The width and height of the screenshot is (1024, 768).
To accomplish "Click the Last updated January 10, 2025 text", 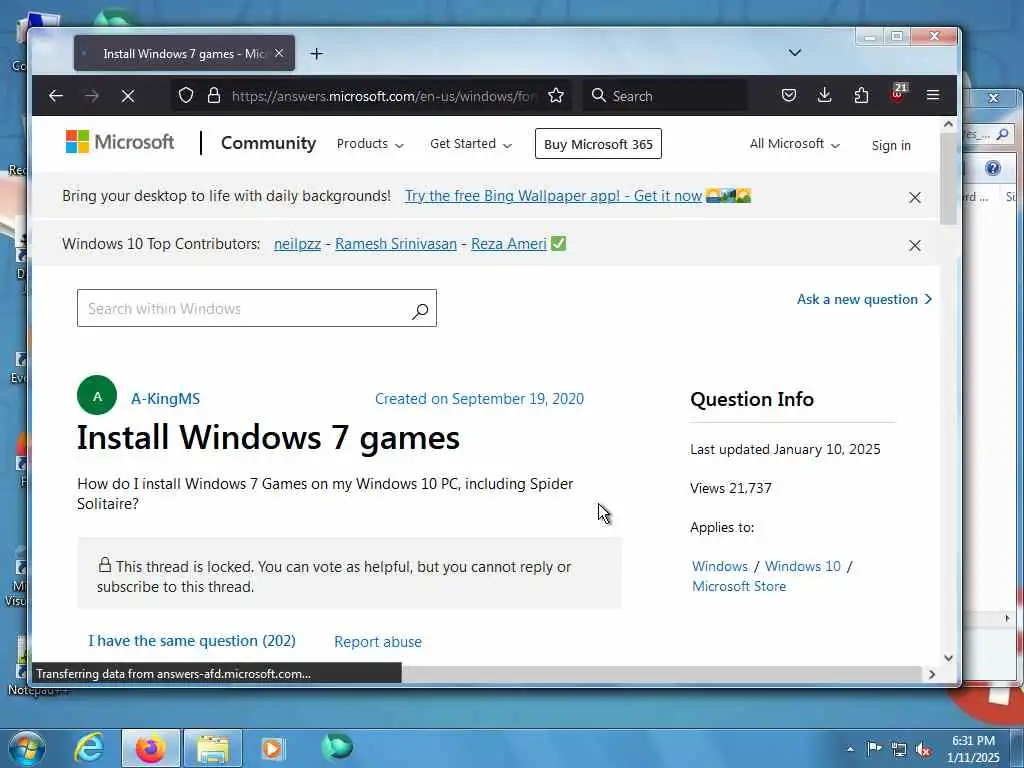I will [785, 449].
